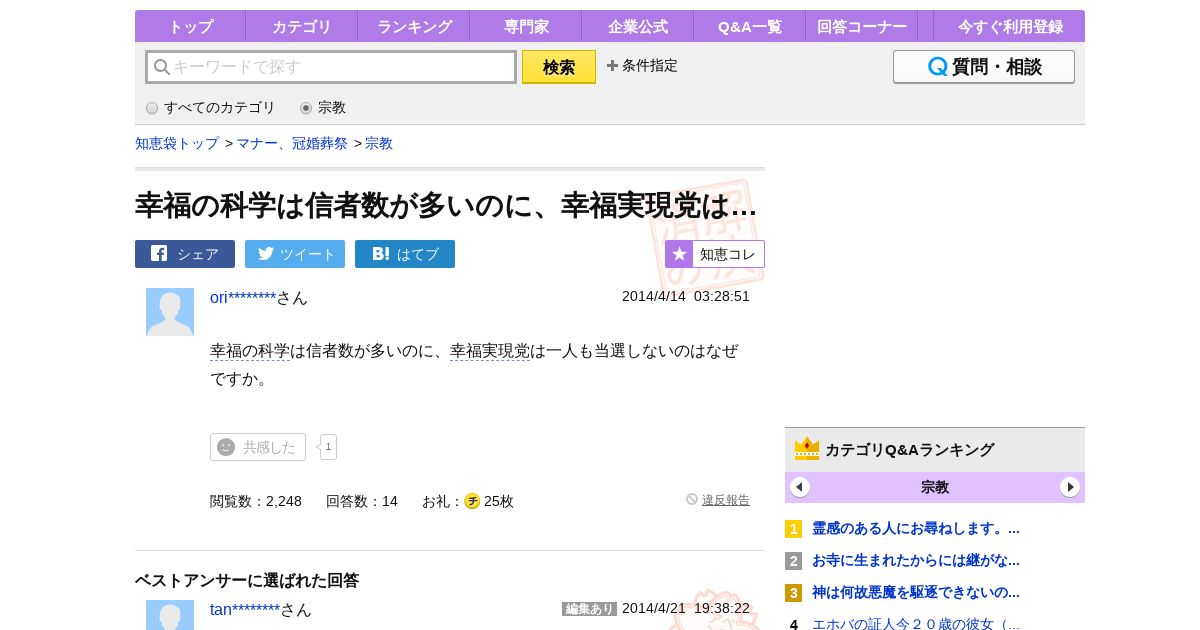
Task: Open ranking item 霊感のある人にお尋ねします
Action: [x=916, y=528]
